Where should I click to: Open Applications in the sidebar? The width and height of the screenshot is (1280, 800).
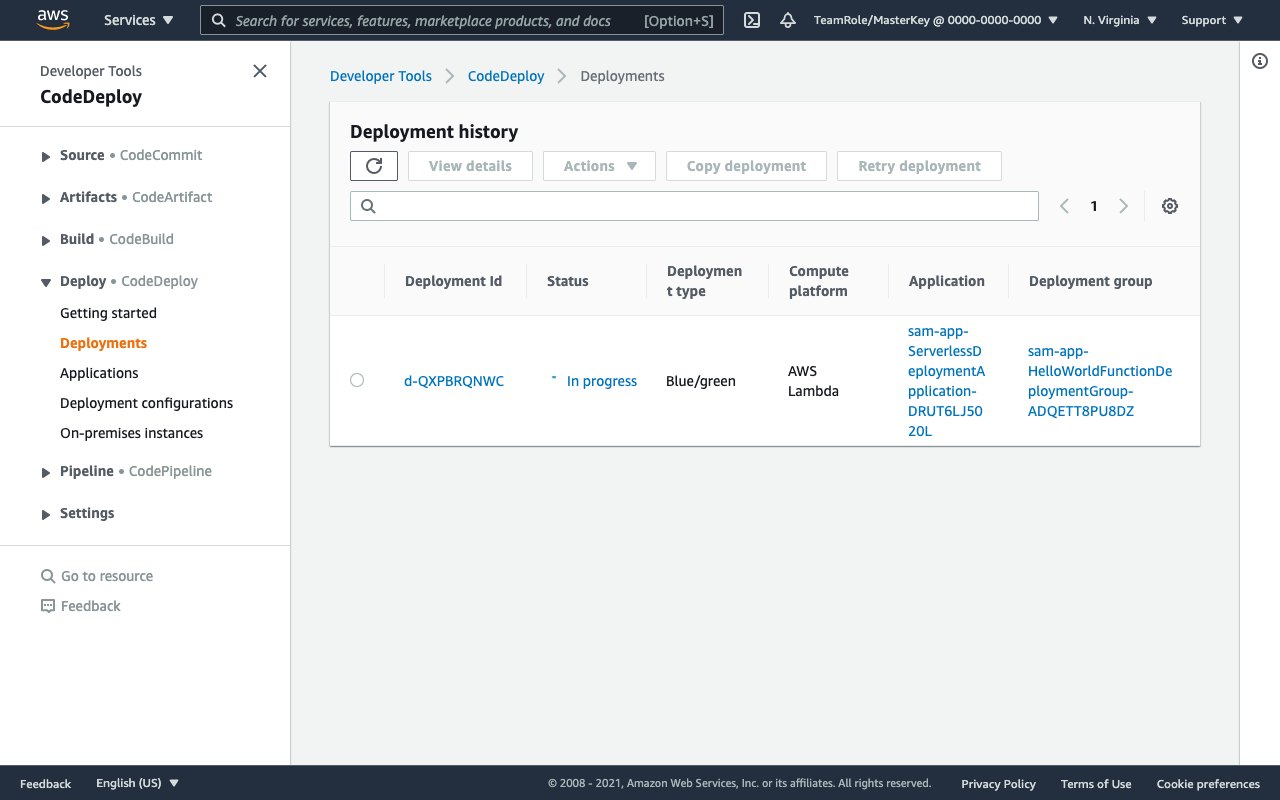[99, 373]
